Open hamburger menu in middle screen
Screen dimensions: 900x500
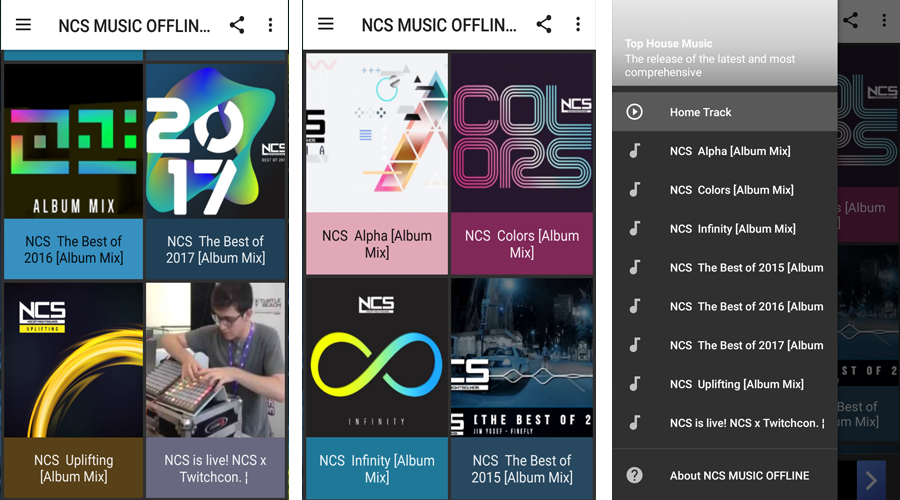[325, 24]
